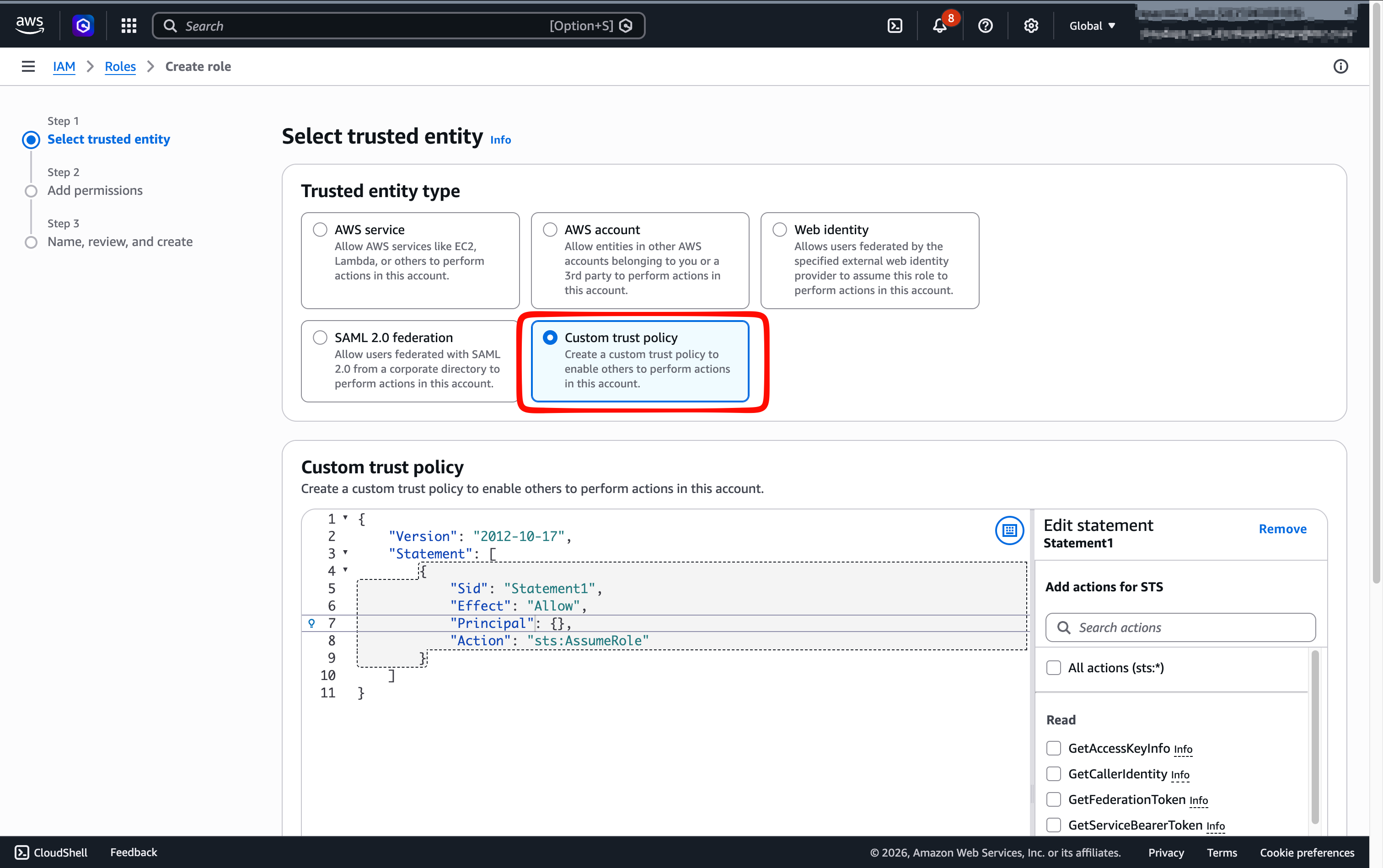Viewport: 1383px width, 868px height.
Task: Launch CloudShell from the top bar icon
Action: point(895,26)
